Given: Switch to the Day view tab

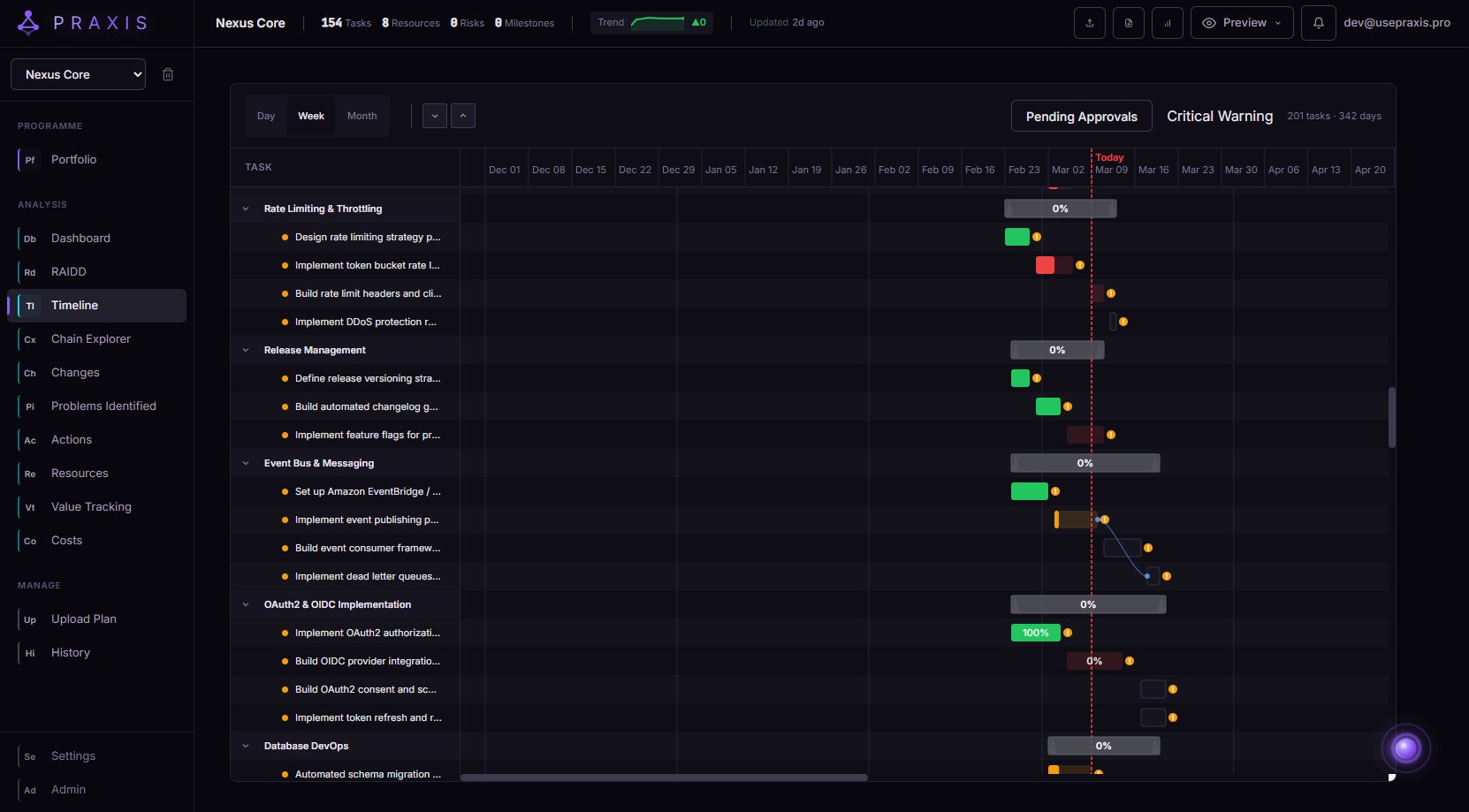Looking at the screenshot, I should tap(265, 116).
